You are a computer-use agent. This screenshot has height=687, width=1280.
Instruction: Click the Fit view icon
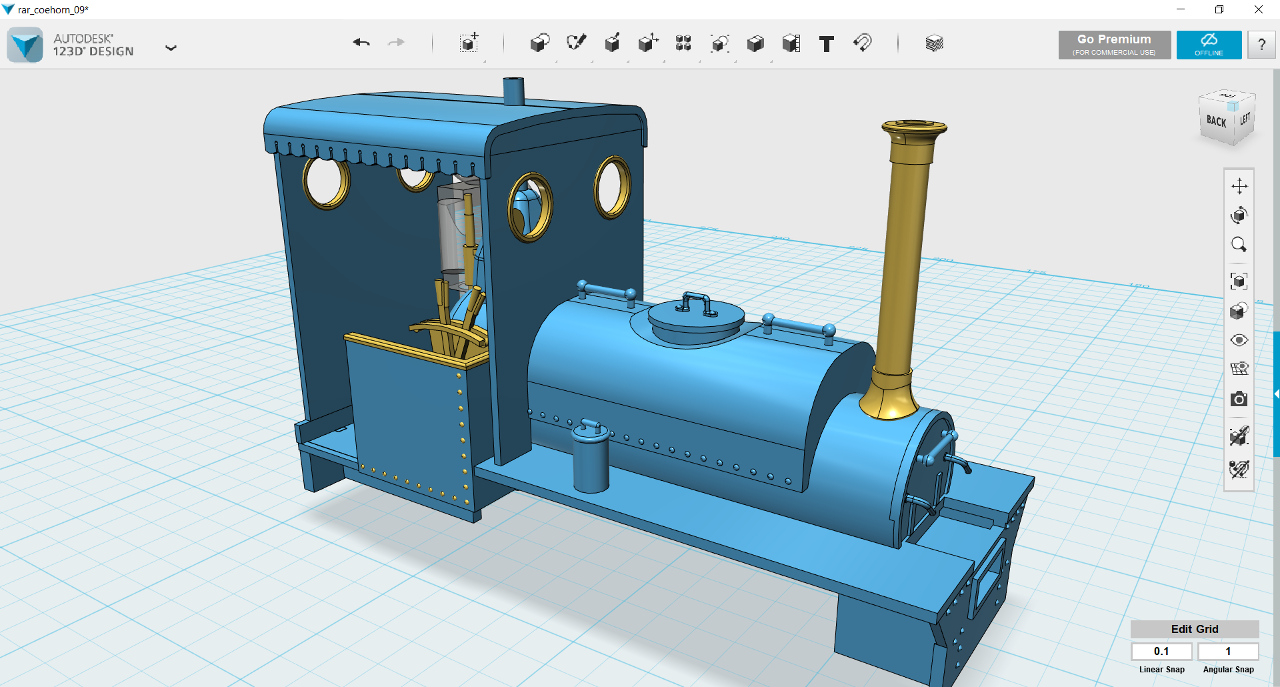[x=1239, y=281]
